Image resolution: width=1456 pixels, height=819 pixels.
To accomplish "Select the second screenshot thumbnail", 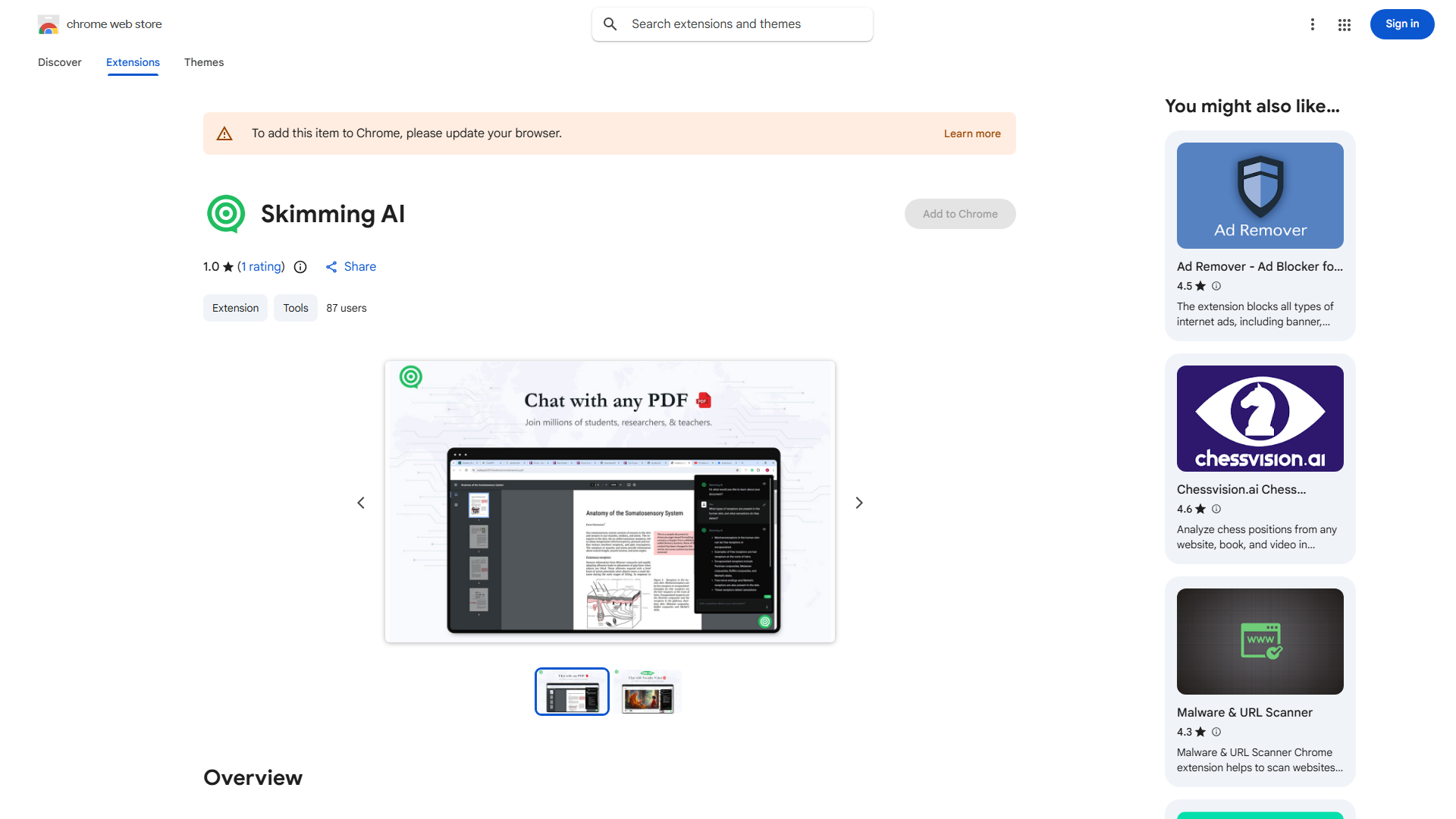I will (647, 692).
